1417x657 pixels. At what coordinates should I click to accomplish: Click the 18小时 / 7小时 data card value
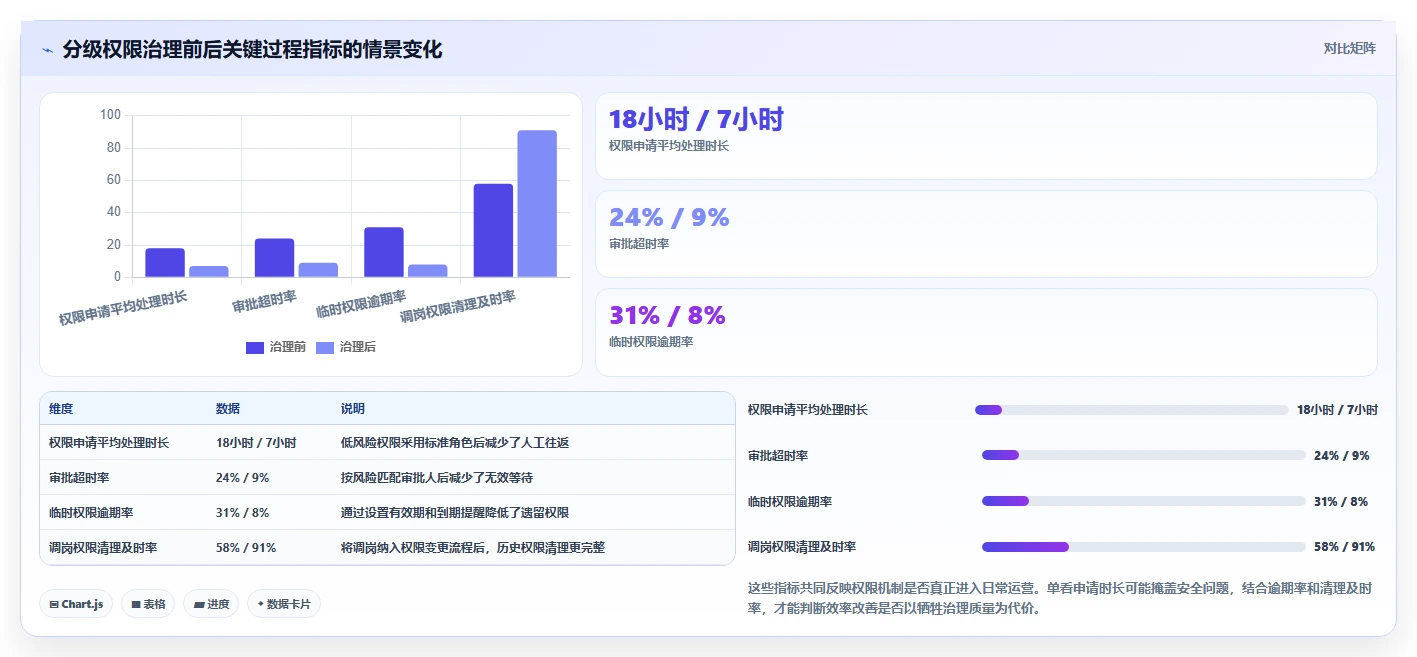(696, 120)
